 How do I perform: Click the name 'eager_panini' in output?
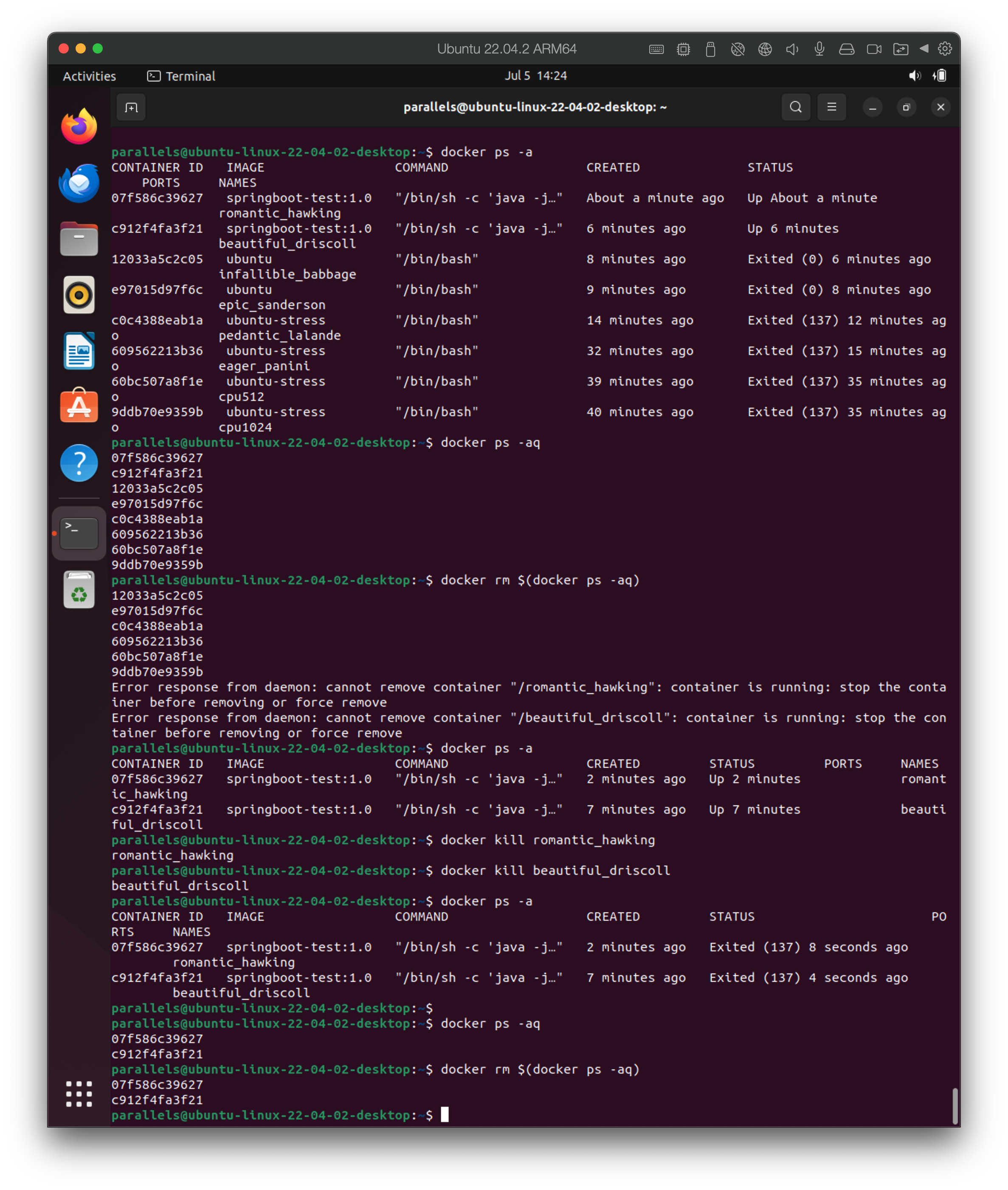pyautogui.click(x=264, y=366)
